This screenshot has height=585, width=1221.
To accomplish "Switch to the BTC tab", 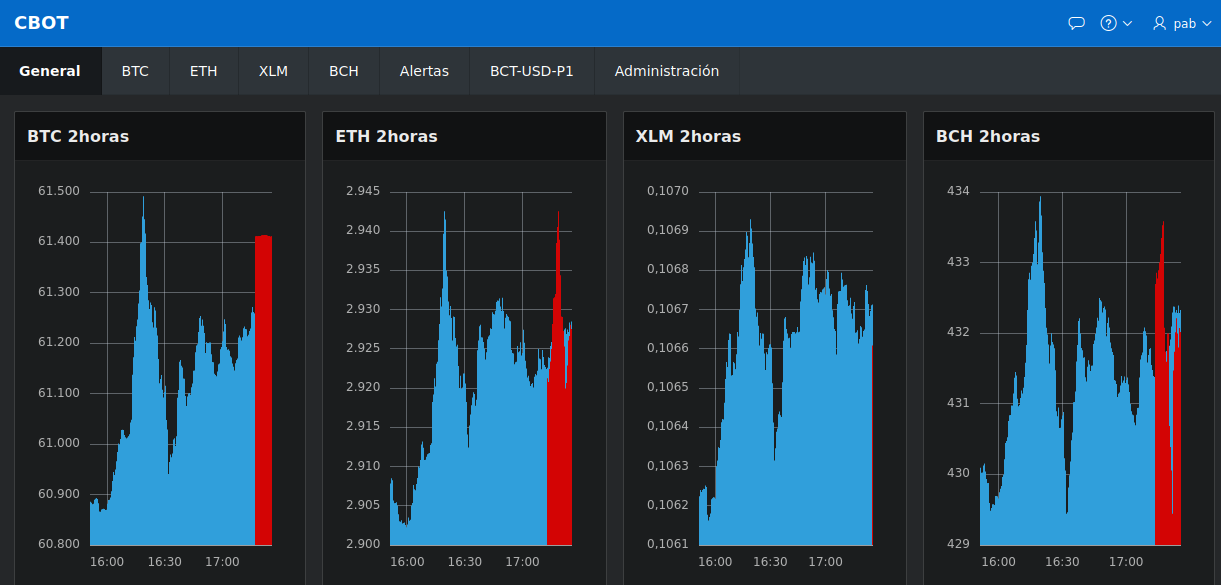I will pos(135,70).
